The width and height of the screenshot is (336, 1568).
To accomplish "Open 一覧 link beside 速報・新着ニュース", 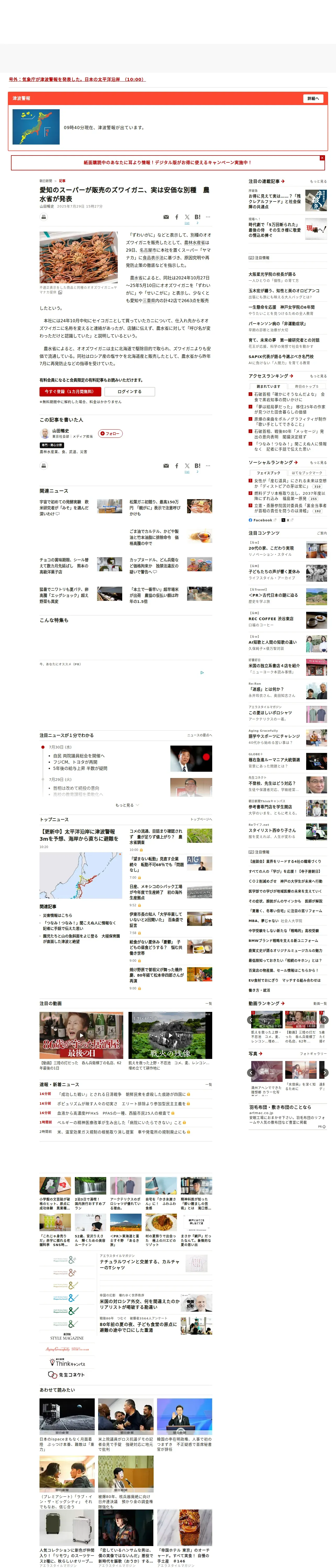I will click(209, 1085).
